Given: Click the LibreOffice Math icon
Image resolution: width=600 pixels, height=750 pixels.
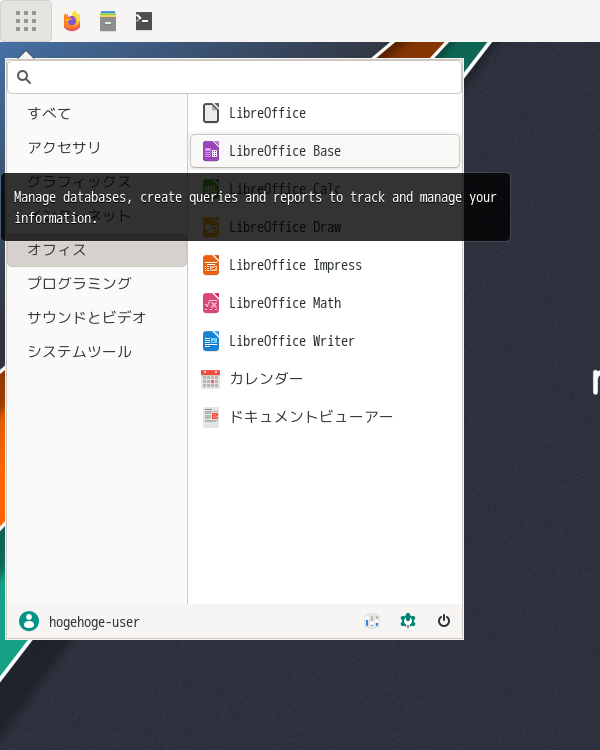Looking at the screenshot, I should 211,303.
